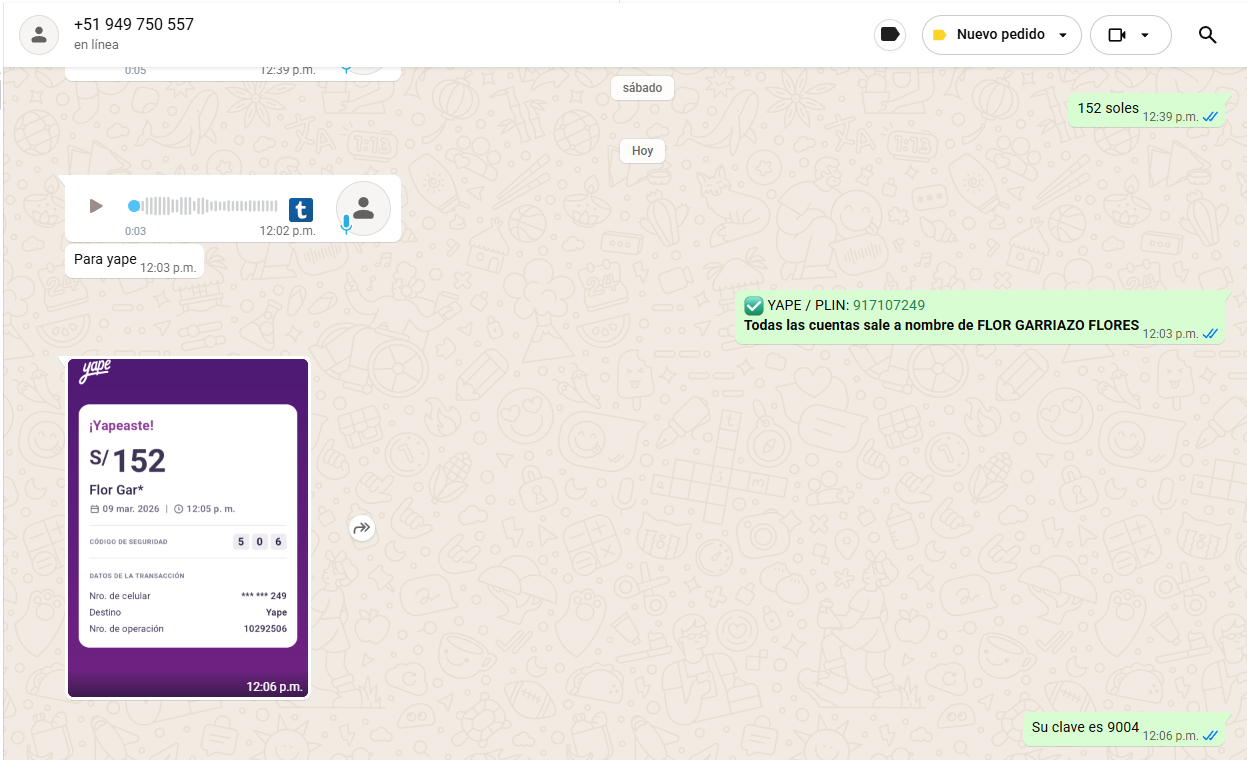Screen dimensions: 1247x760
Task: Click the contact profile avatar in header
Action: click(x=39, y=35)
